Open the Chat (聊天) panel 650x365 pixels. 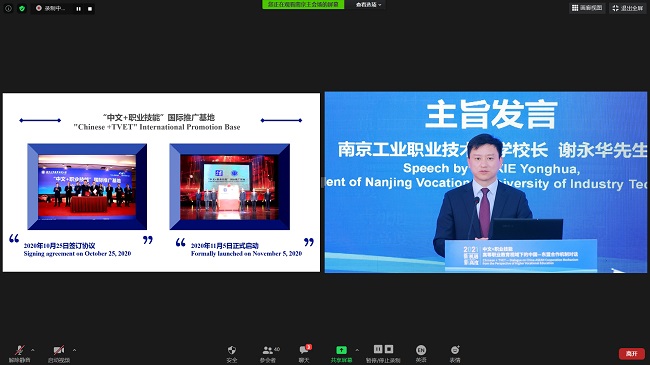coord(304,354)
